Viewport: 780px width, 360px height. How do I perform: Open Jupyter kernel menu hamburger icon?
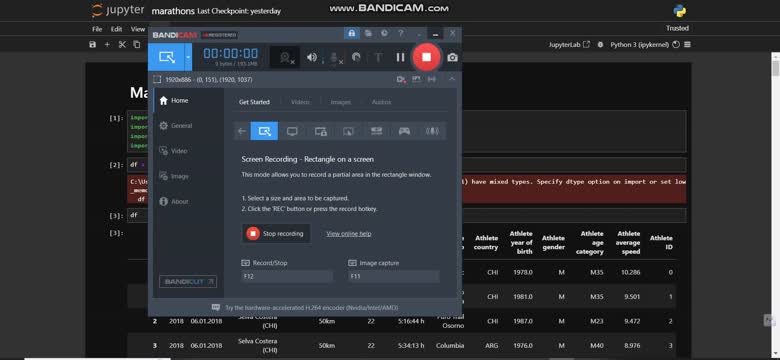tap(687, 45)
